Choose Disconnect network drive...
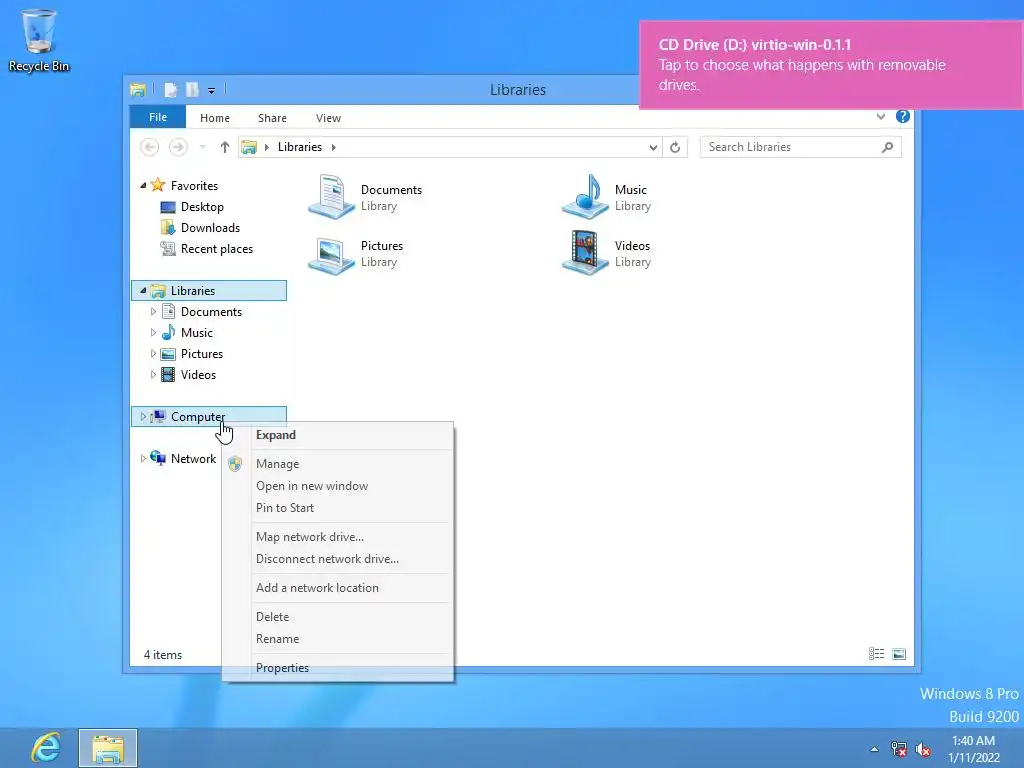The image size is (1024, 768). tap(338, 559)
